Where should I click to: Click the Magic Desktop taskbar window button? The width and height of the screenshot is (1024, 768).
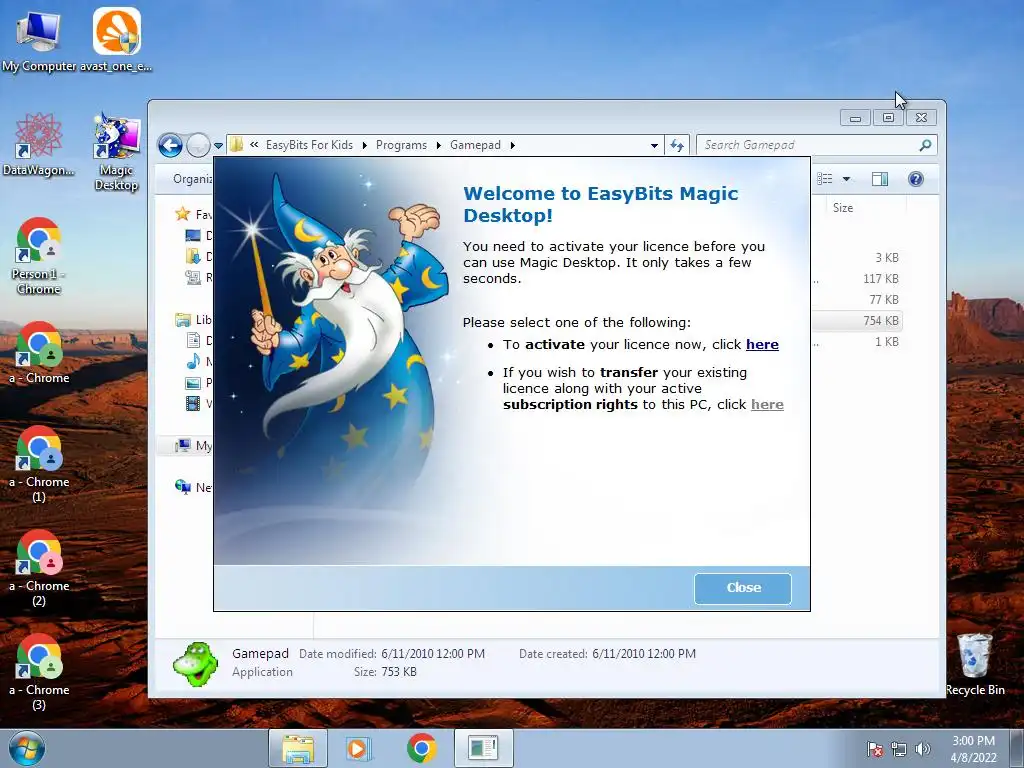point(483,748)
